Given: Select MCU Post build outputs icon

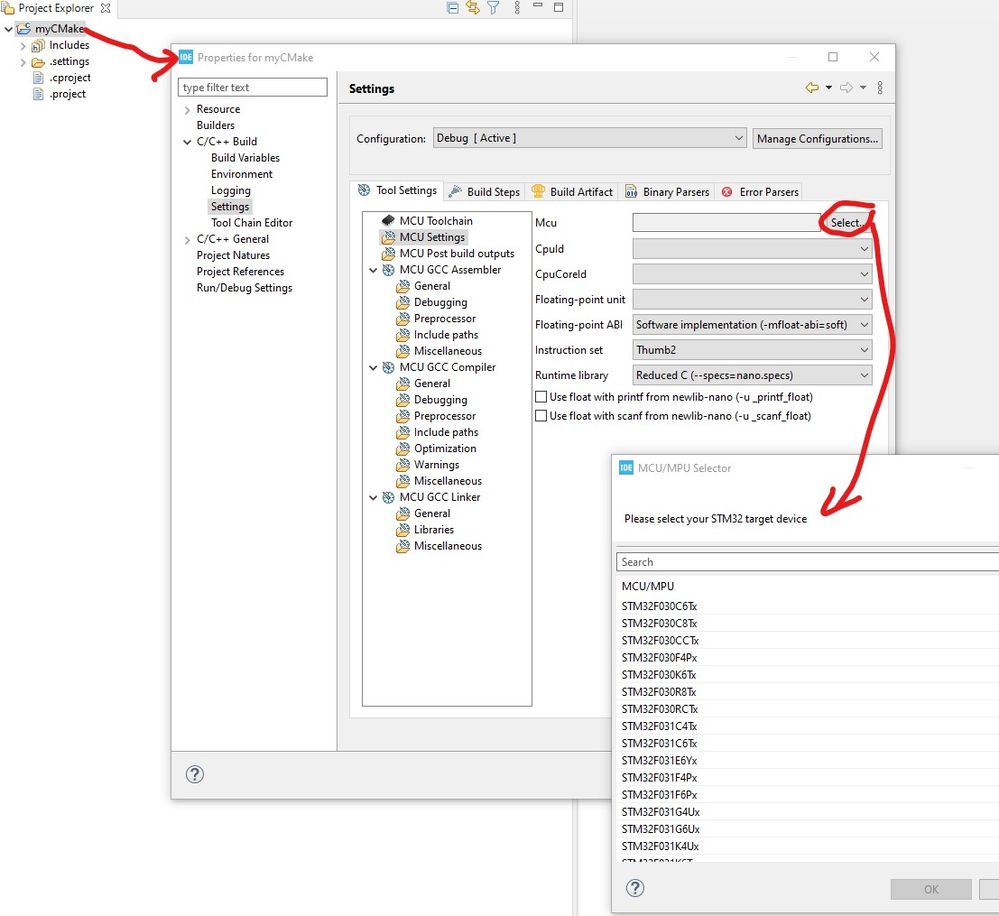Looking at the screenshot, I should 388,254.
